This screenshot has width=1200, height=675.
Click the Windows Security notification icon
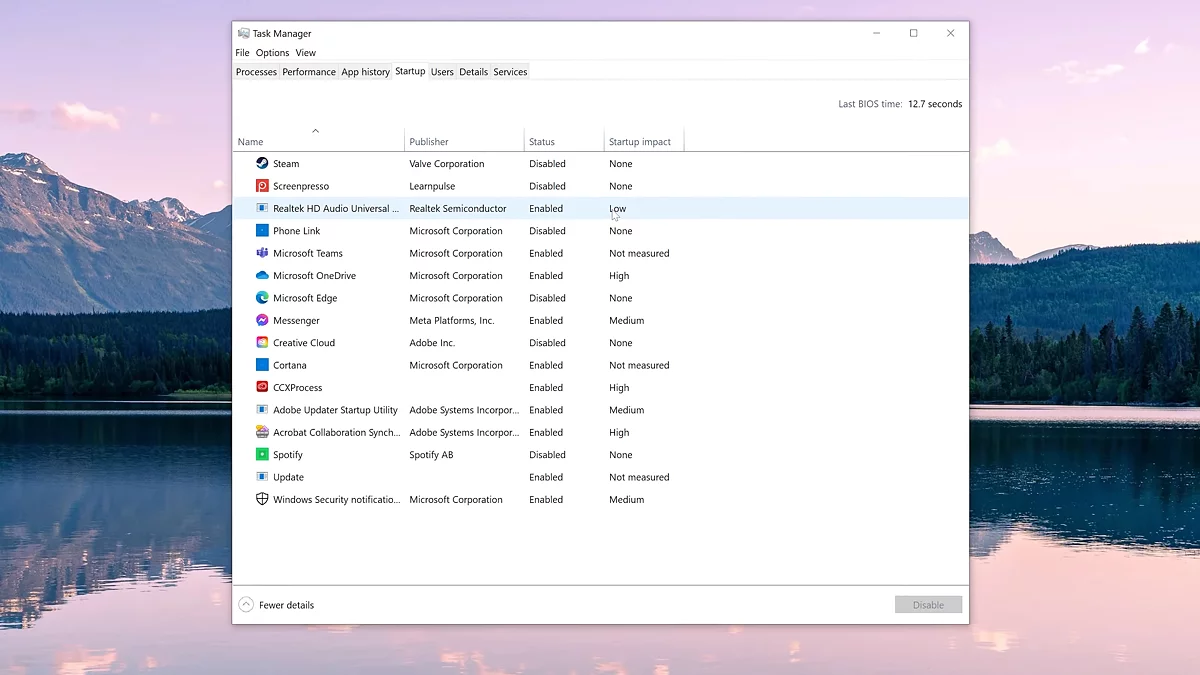tap(263, 499)
